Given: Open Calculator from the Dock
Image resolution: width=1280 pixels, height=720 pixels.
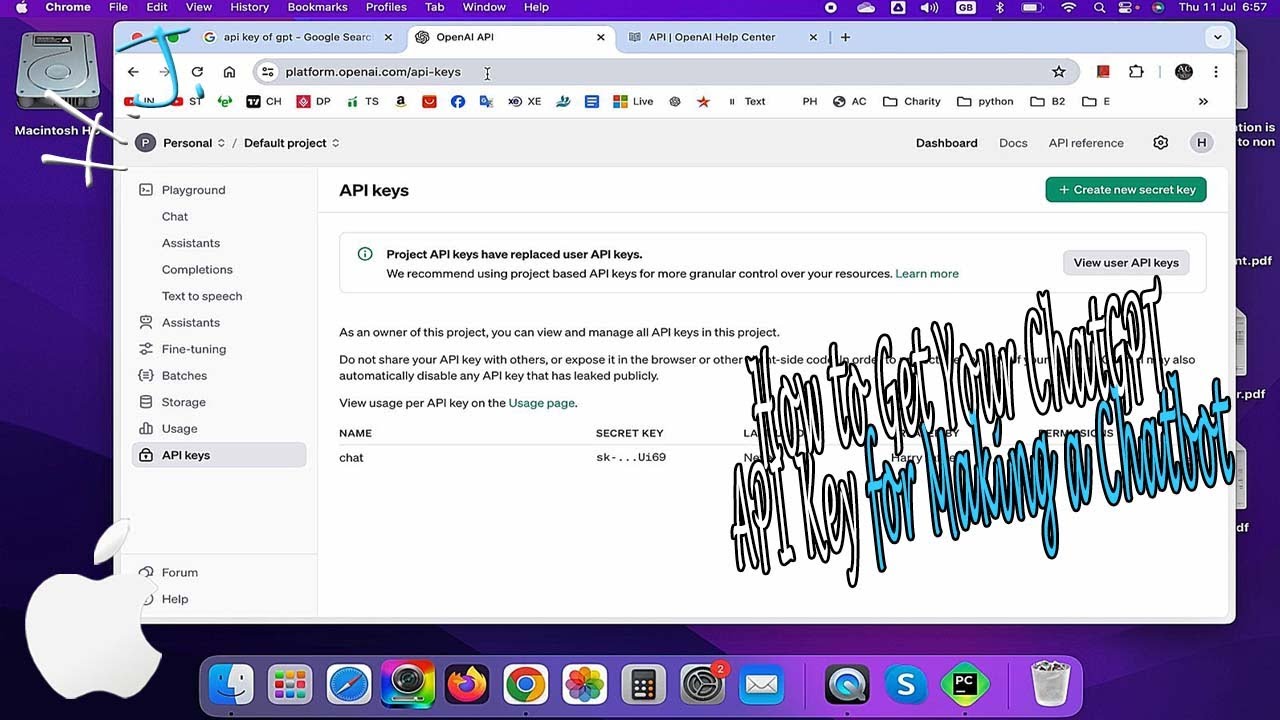Looking at the screenshot, I should [x=643, y=685].
